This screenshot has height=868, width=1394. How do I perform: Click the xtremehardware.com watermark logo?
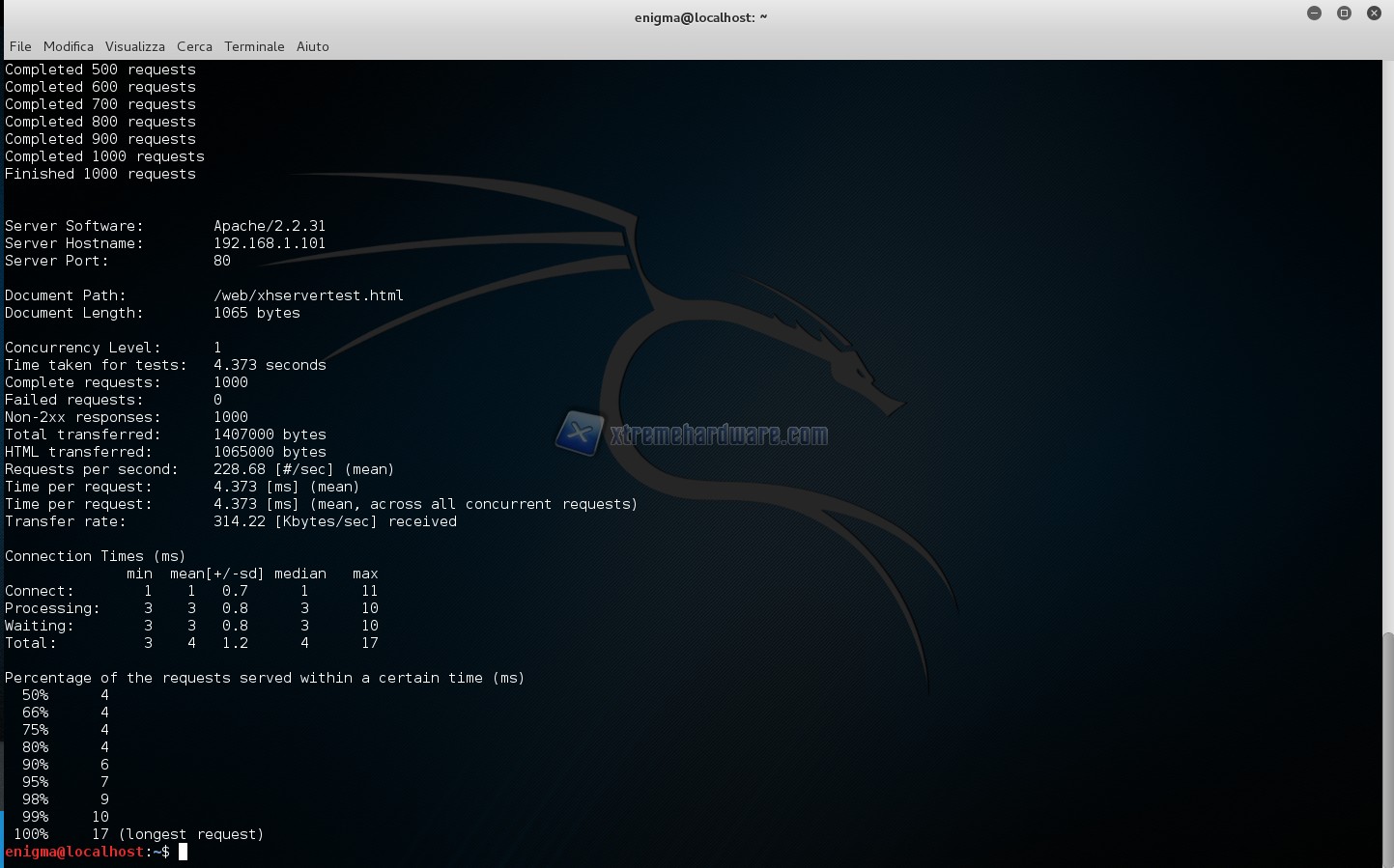pyautogui.click(x=693, y=434)
